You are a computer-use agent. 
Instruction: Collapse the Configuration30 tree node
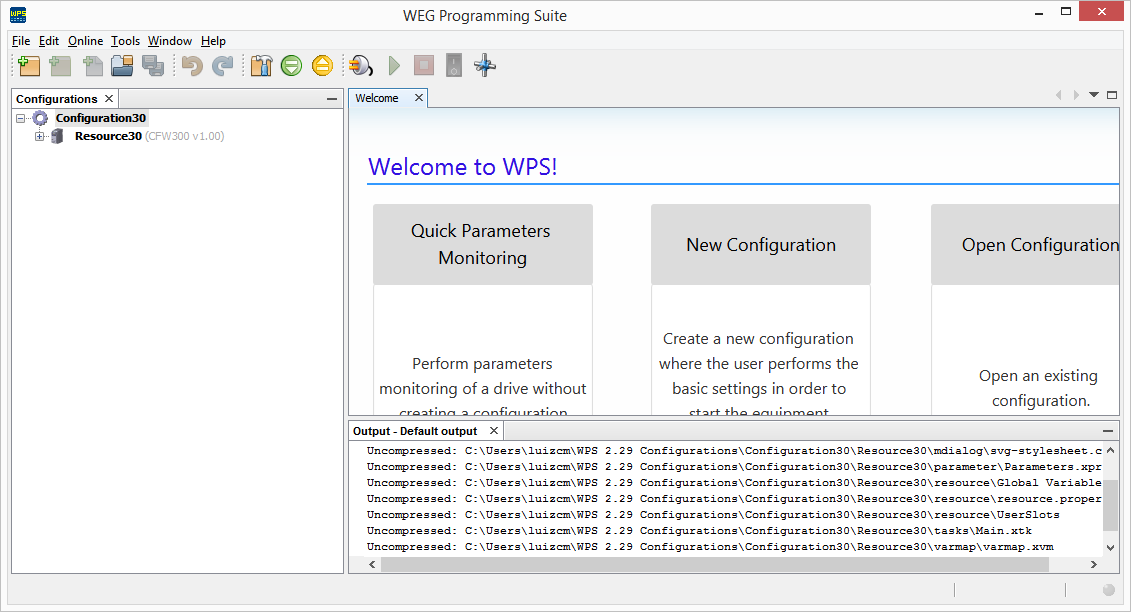[21, 117]
